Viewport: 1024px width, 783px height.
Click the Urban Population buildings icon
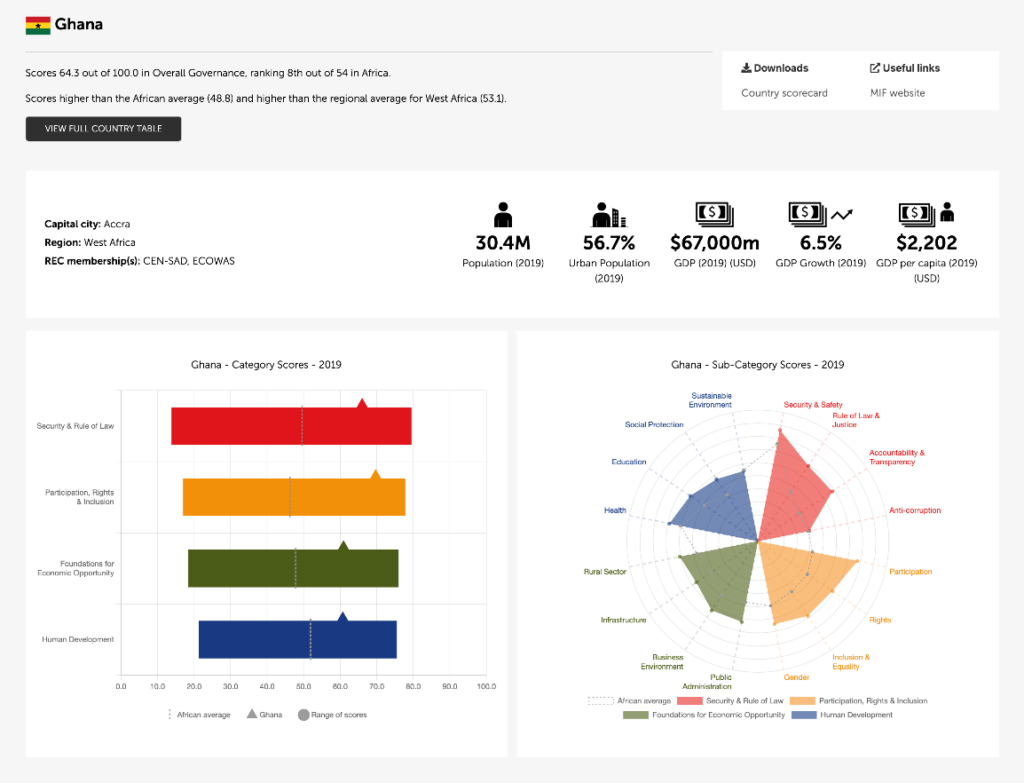[x=608, y=214]
